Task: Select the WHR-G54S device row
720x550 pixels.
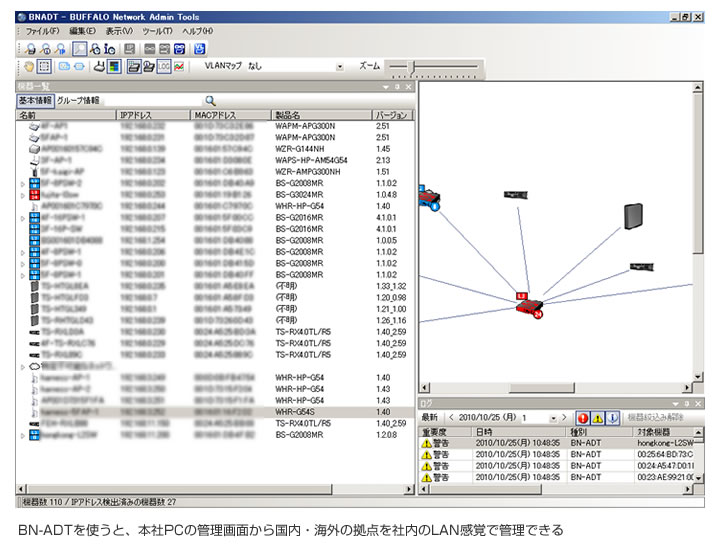Action: [x=215, y=412]
